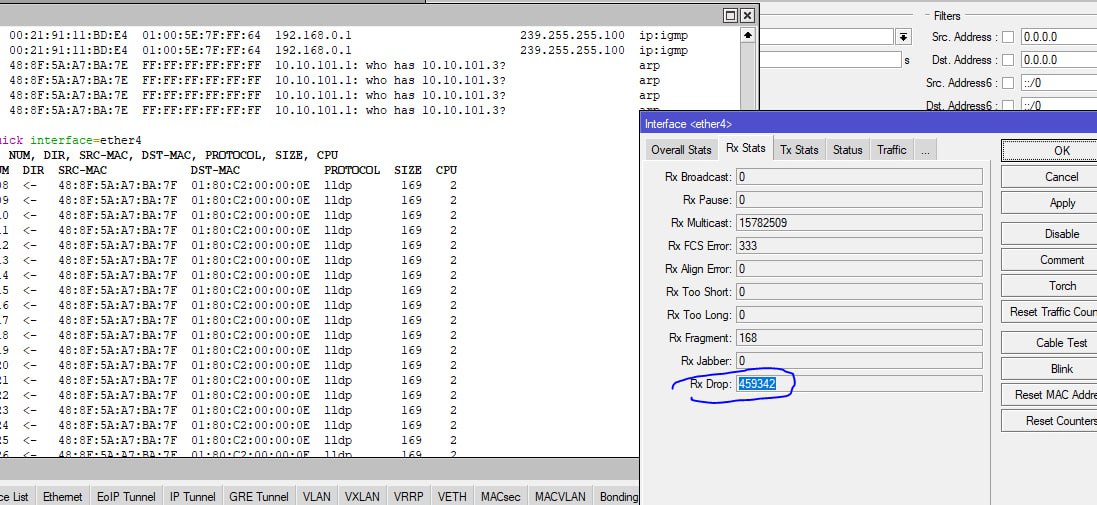This screenshot has width=1097, height=505.
Task: Open the VLAN tab
Action: click(x=316, y=497)
